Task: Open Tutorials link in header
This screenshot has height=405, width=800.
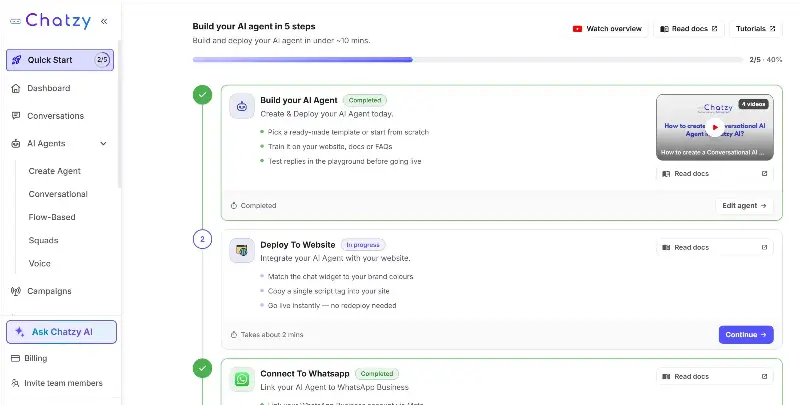Action: click(756, 29)
